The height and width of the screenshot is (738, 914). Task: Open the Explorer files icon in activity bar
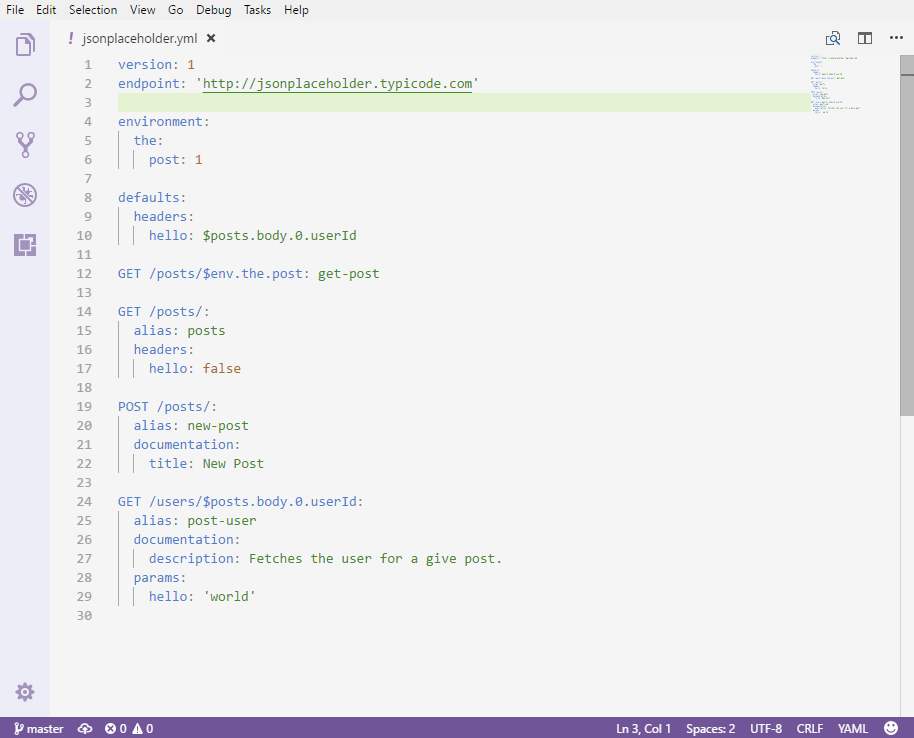point(25,45)
